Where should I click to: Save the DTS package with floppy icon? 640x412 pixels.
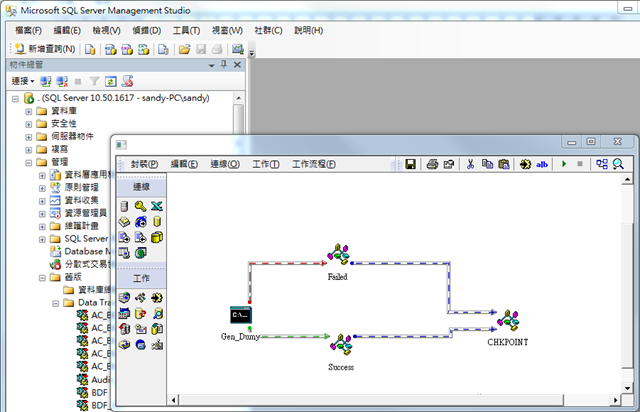coord(410,164)
